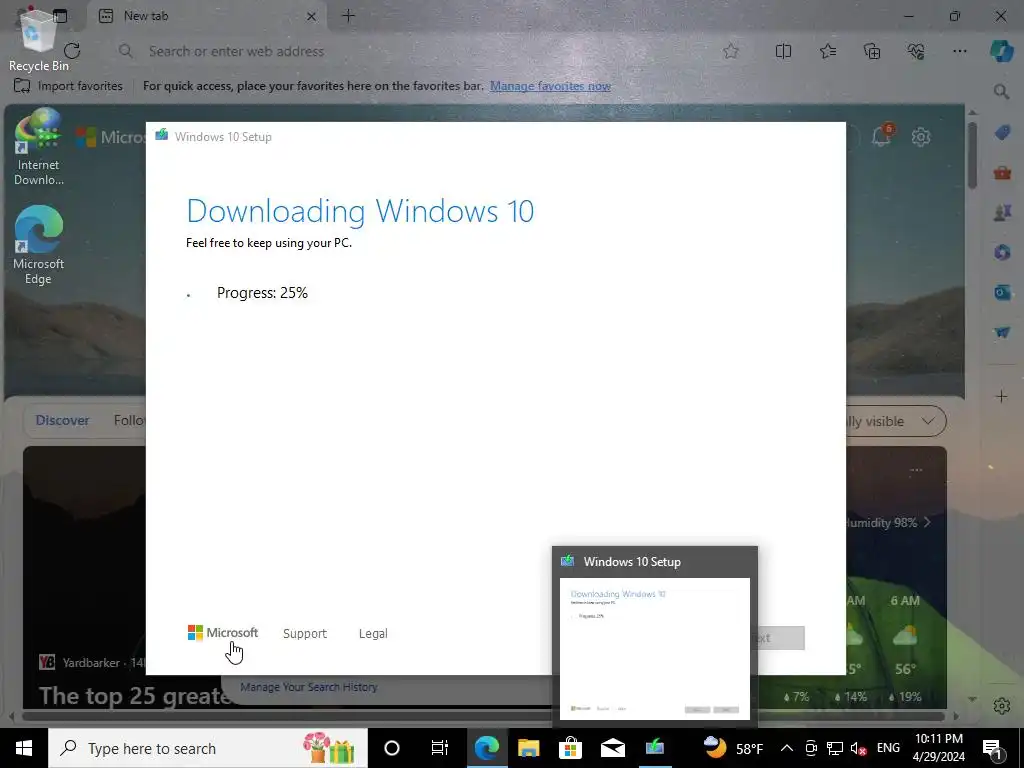This screenshot has width=1024, height=768.
Task: Toggle Edge split screen icon
Action: 783,51
